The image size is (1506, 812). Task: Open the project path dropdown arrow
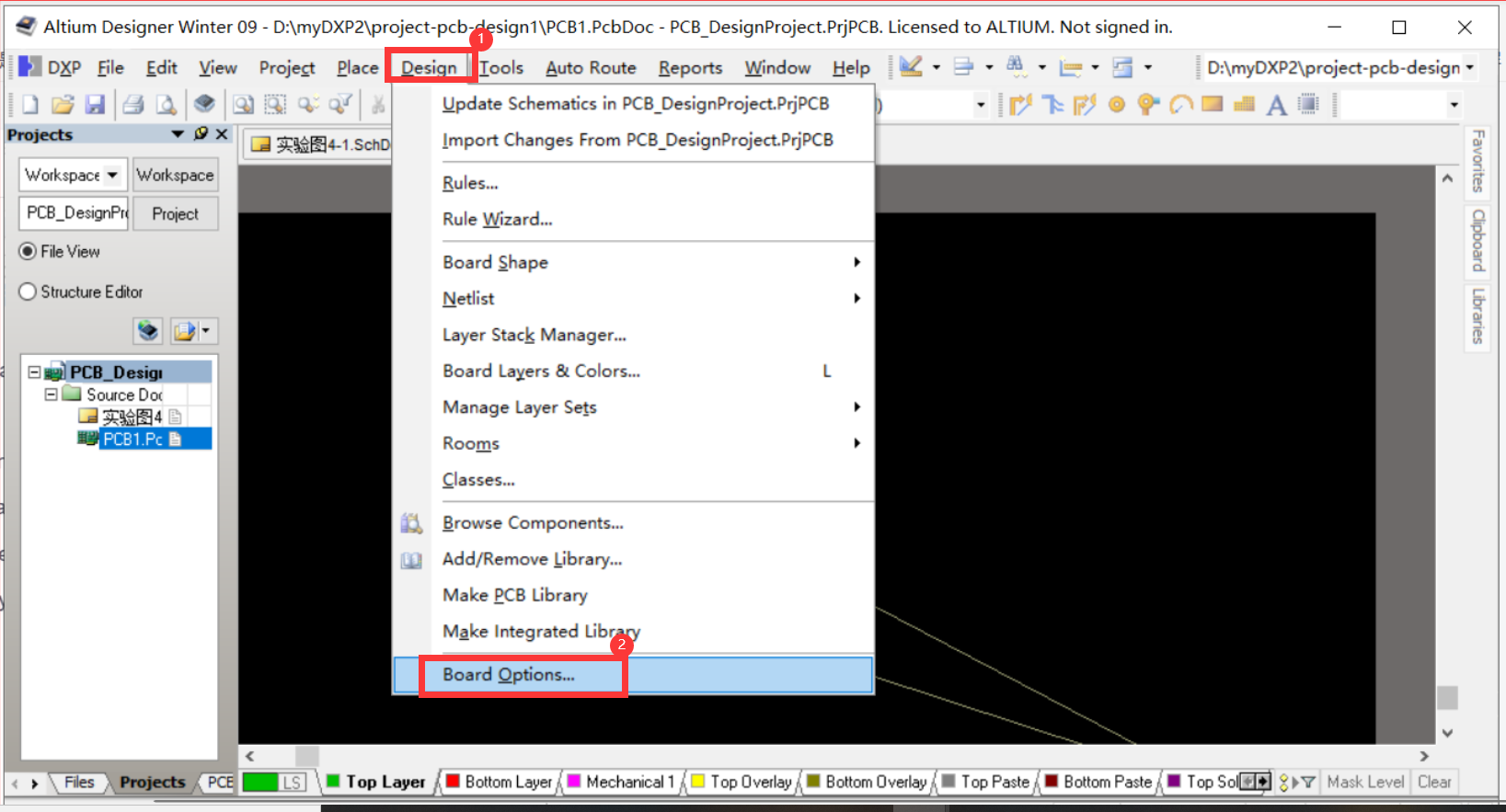coord(1469,67)
